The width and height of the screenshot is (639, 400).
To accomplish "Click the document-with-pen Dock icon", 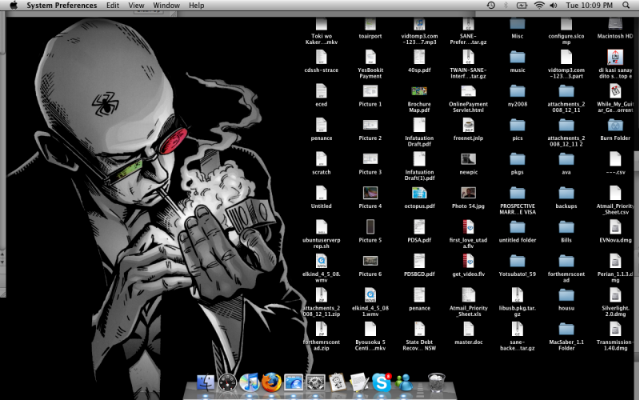I will click(359, 383).
